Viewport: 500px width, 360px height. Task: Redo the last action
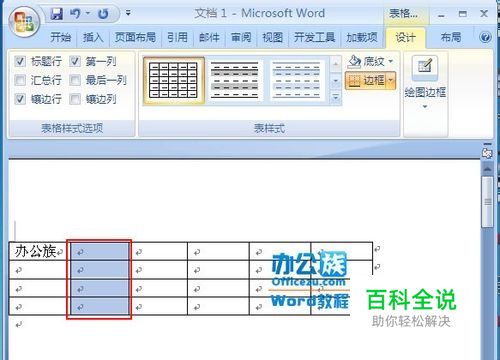click(x=103, y=14)
